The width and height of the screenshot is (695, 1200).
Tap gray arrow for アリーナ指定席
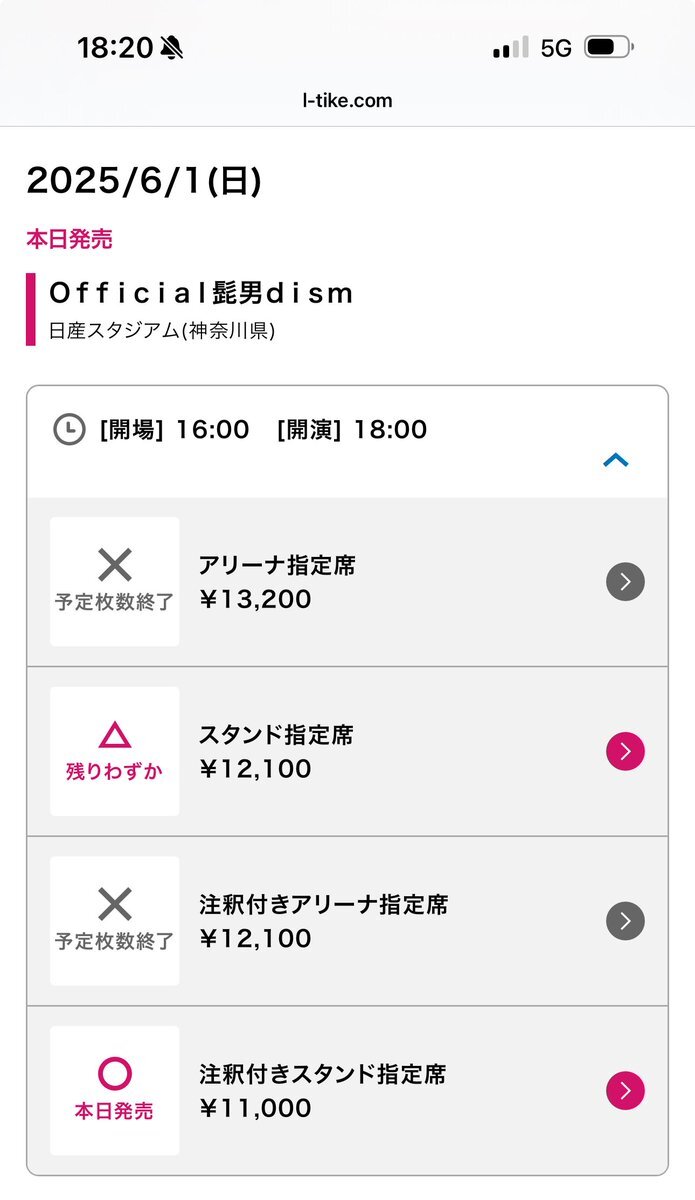pos(625,581)
